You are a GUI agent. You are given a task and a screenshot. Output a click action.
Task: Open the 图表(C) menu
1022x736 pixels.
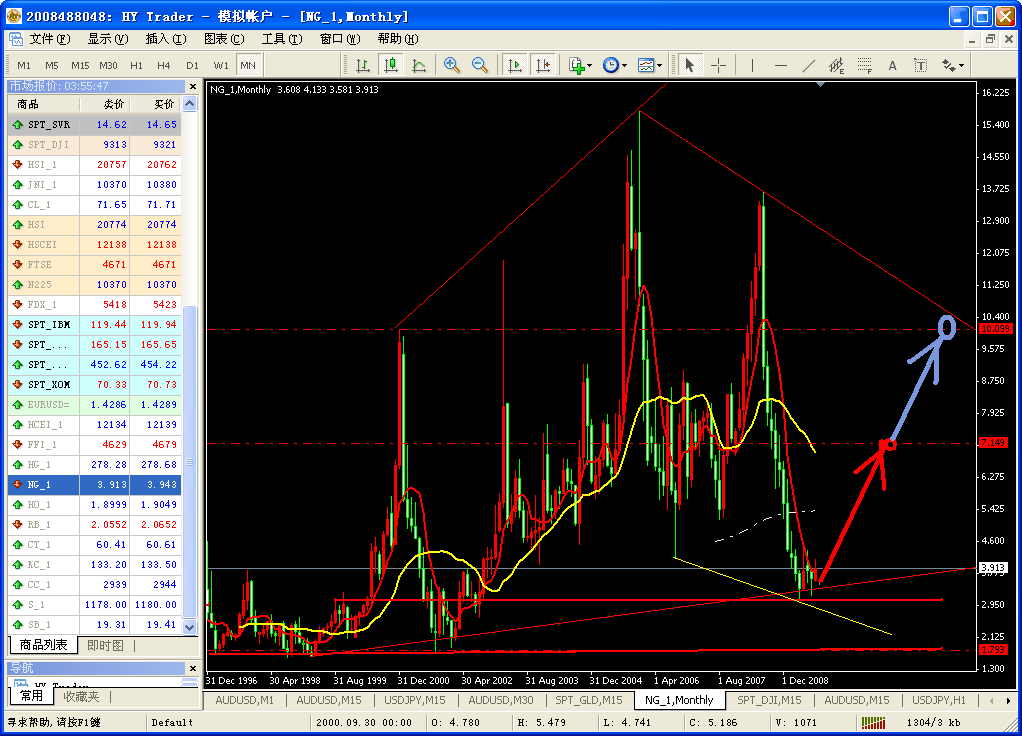coord(224,39)
